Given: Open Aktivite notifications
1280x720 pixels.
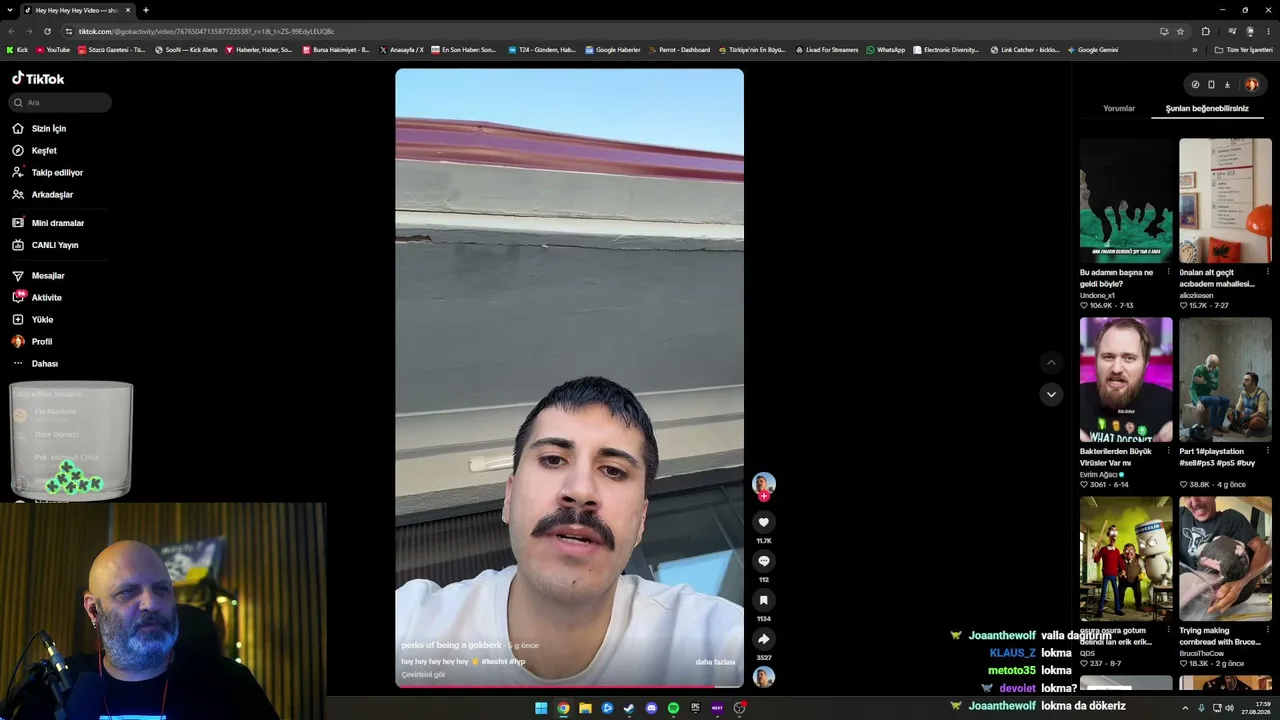Looking at the screenshot, I should pos(37,298).
